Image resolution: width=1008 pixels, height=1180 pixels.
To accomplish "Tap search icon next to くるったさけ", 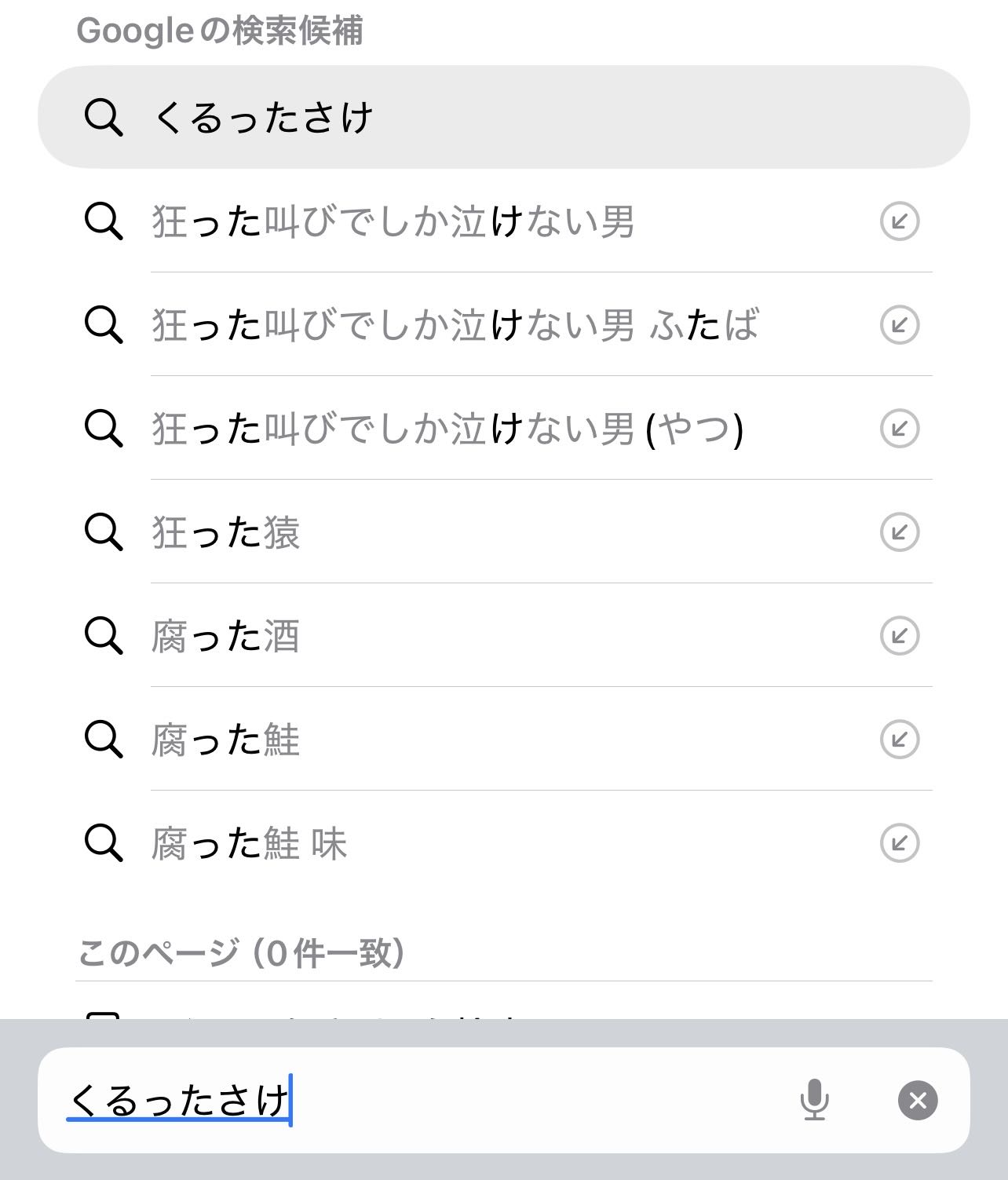I will 104,118.
